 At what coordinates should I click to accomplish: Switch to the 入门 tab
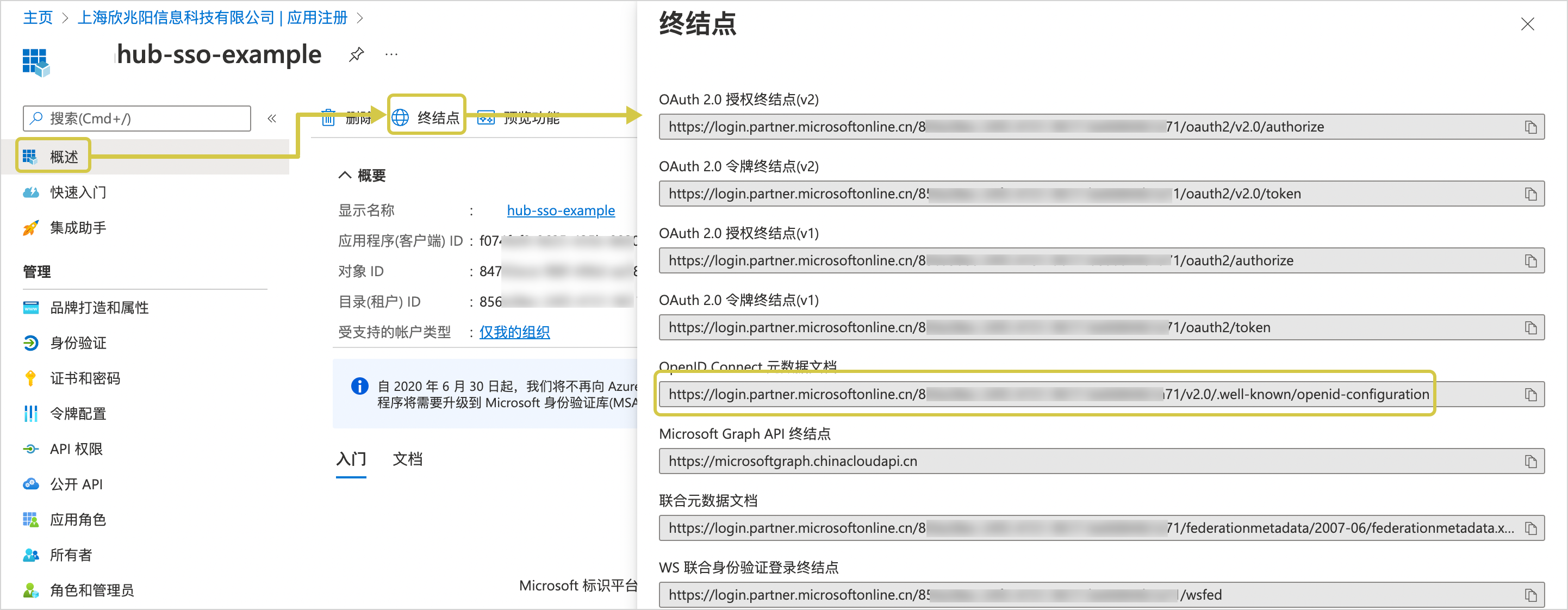coord(351,459)
